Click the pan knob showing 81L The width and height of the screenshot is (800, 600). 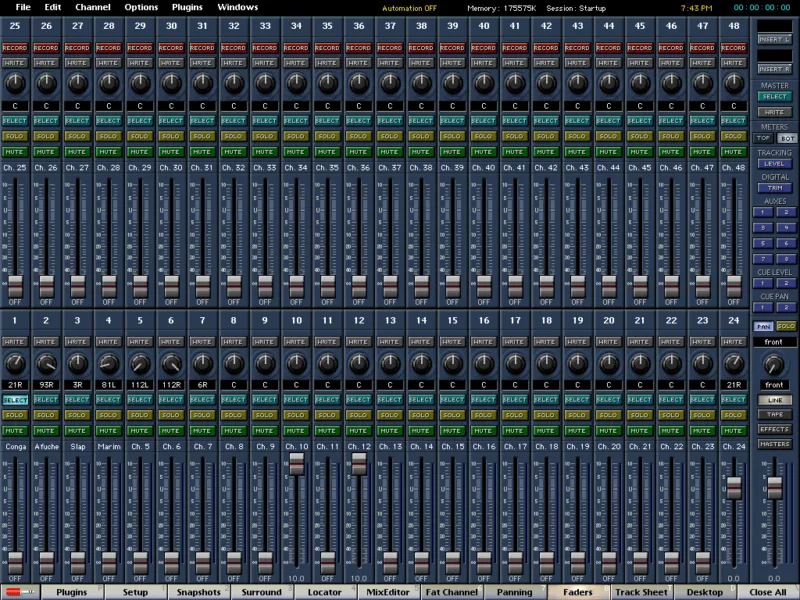(x=109, y=363)
